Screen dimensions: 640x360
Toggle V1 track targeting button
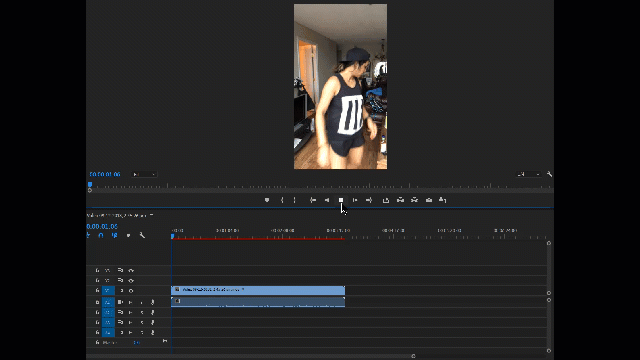point(108,291)
